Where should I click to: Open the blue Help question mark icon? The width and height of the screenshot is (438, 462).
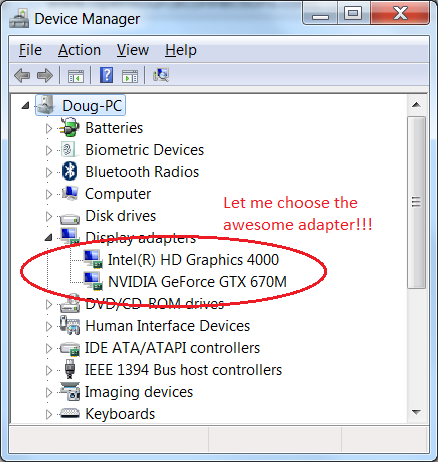coord(106,75)
